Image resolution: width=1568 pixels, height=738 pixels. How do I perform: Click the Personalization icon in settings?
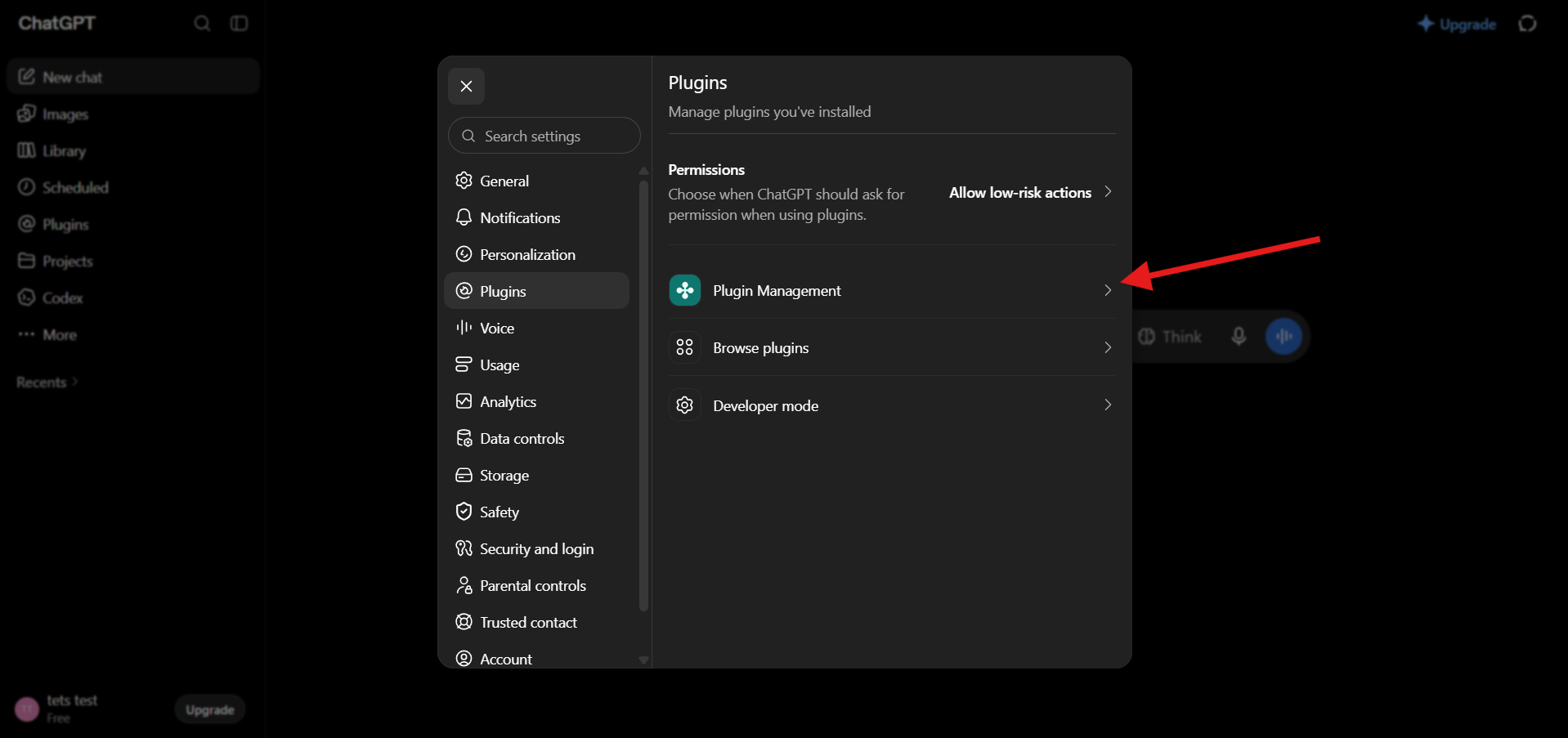coord(464,253)
